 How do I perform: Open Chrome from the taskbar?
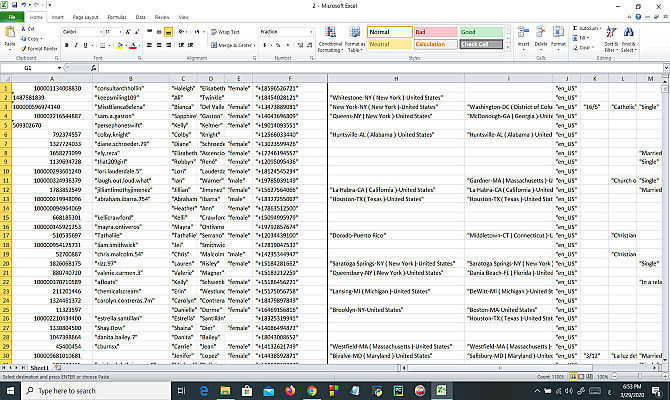[312, 391]
